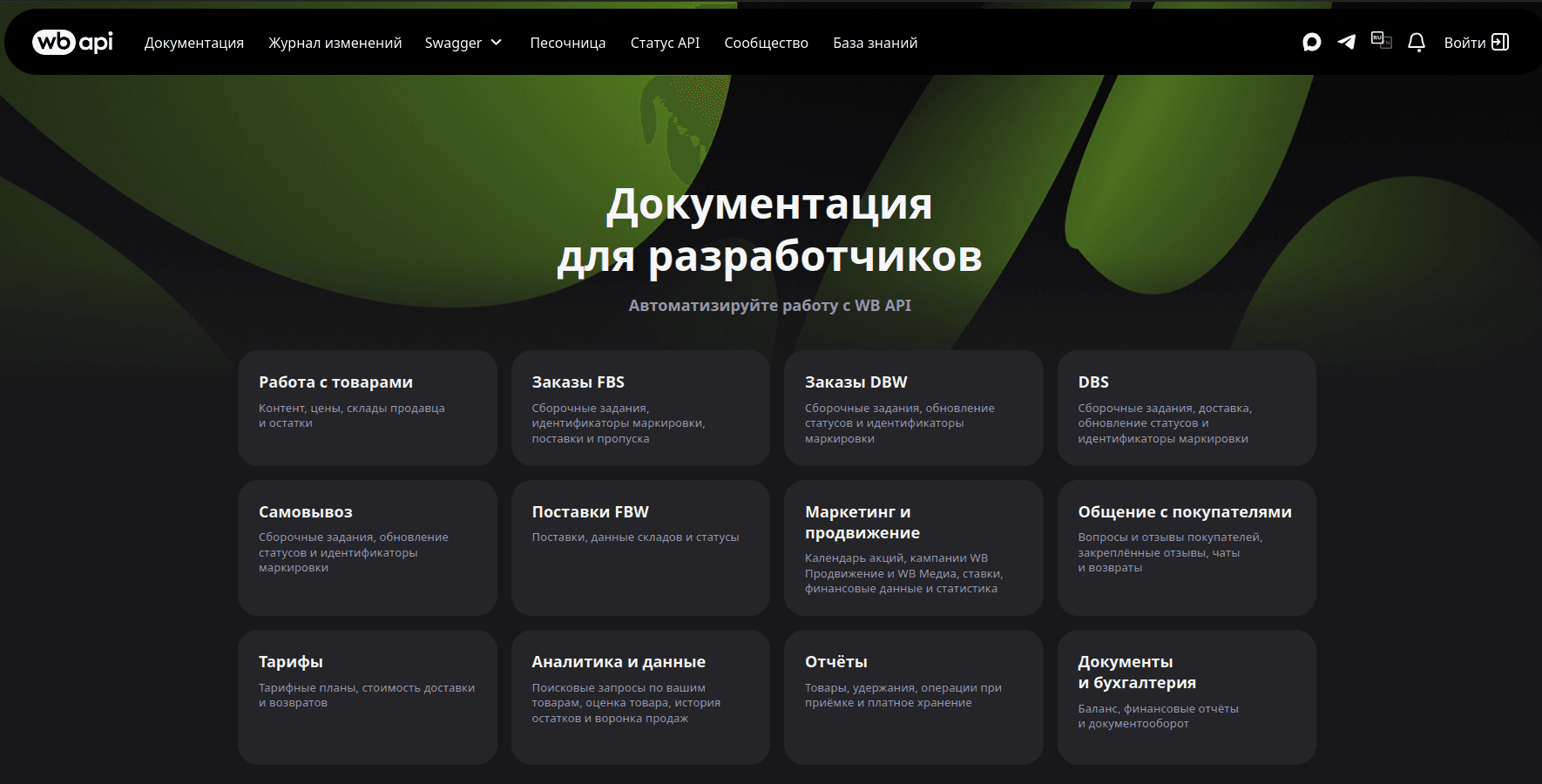Open the Отчёты card
This screenshot has width=1542, height=784.
point(914,697)
